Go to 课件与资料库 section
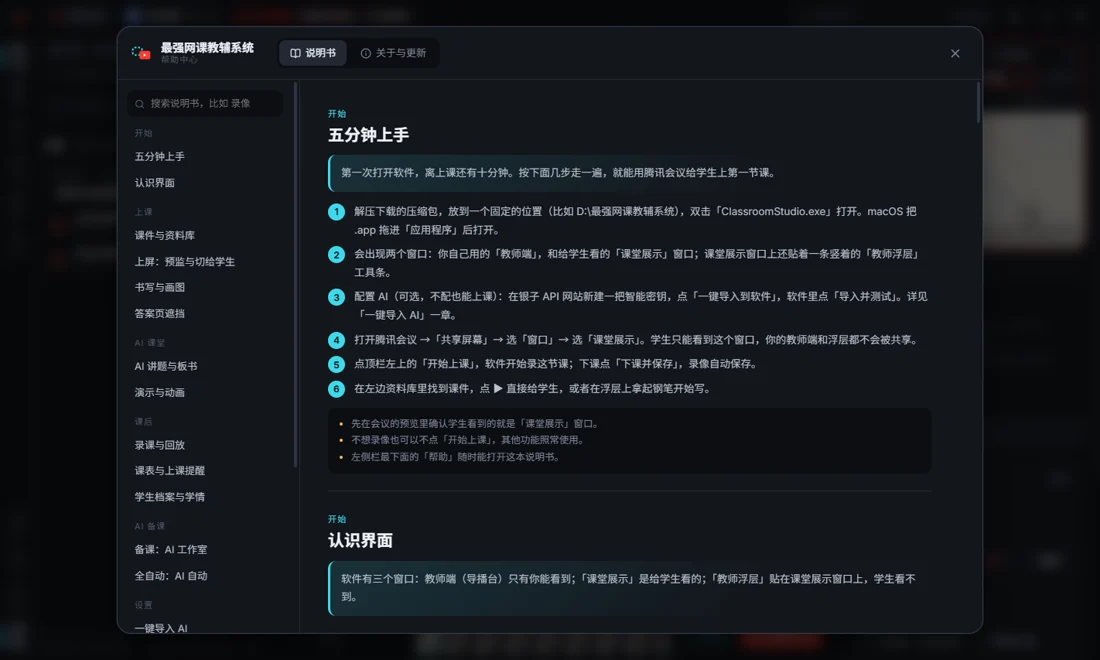 tap(165, 235)
